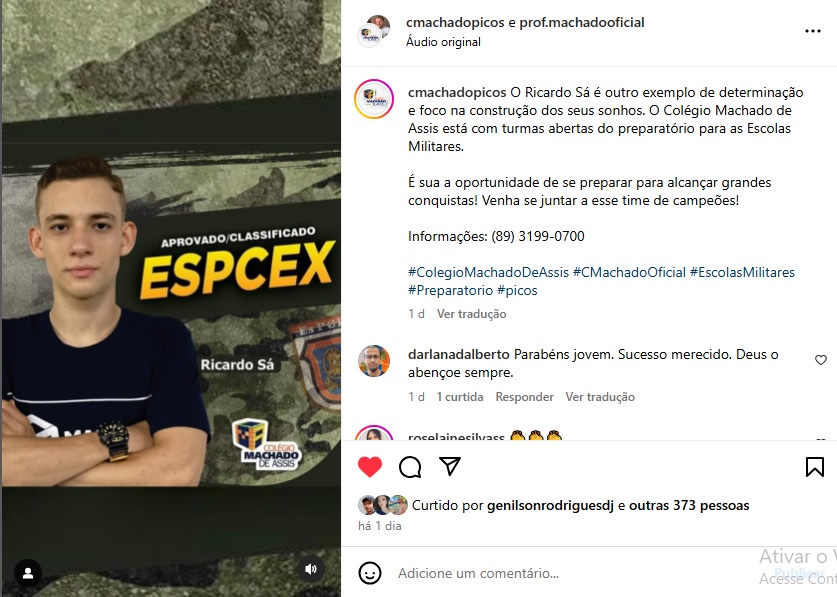Open the 'Áudio original' link
This screenshot has width=837, height=597.
443,42
